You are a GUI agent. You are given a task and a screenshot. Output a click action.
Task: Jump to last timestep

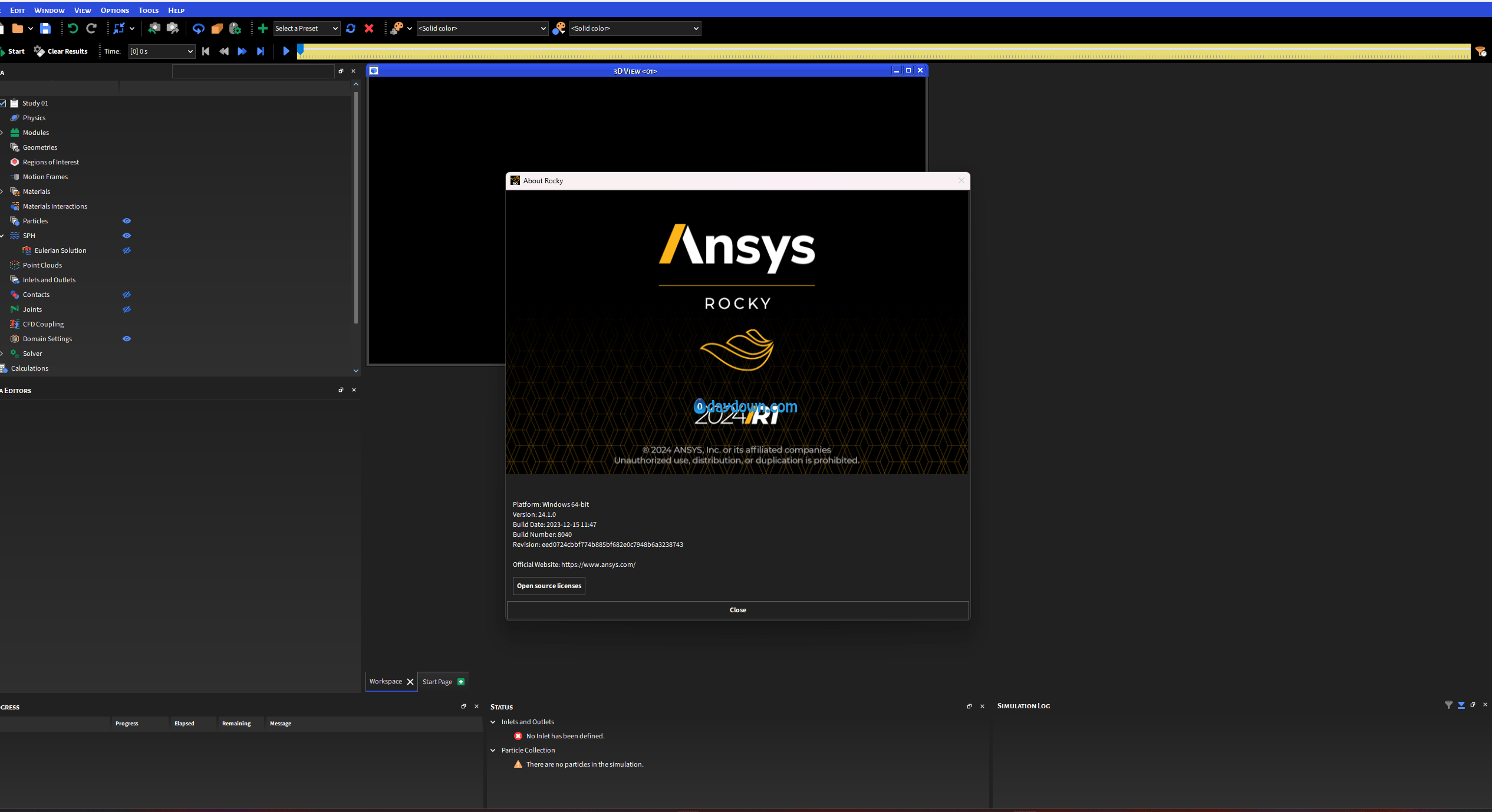[x=261, y=51]
